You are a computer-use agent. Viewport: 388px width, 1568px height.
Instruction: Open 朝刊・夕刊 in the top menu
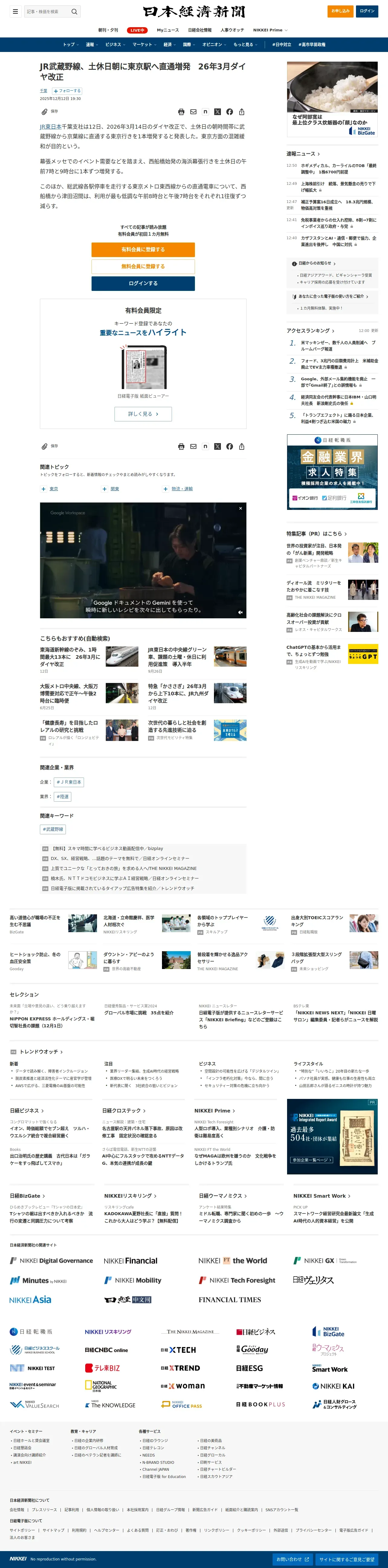[x=108, y=30]
